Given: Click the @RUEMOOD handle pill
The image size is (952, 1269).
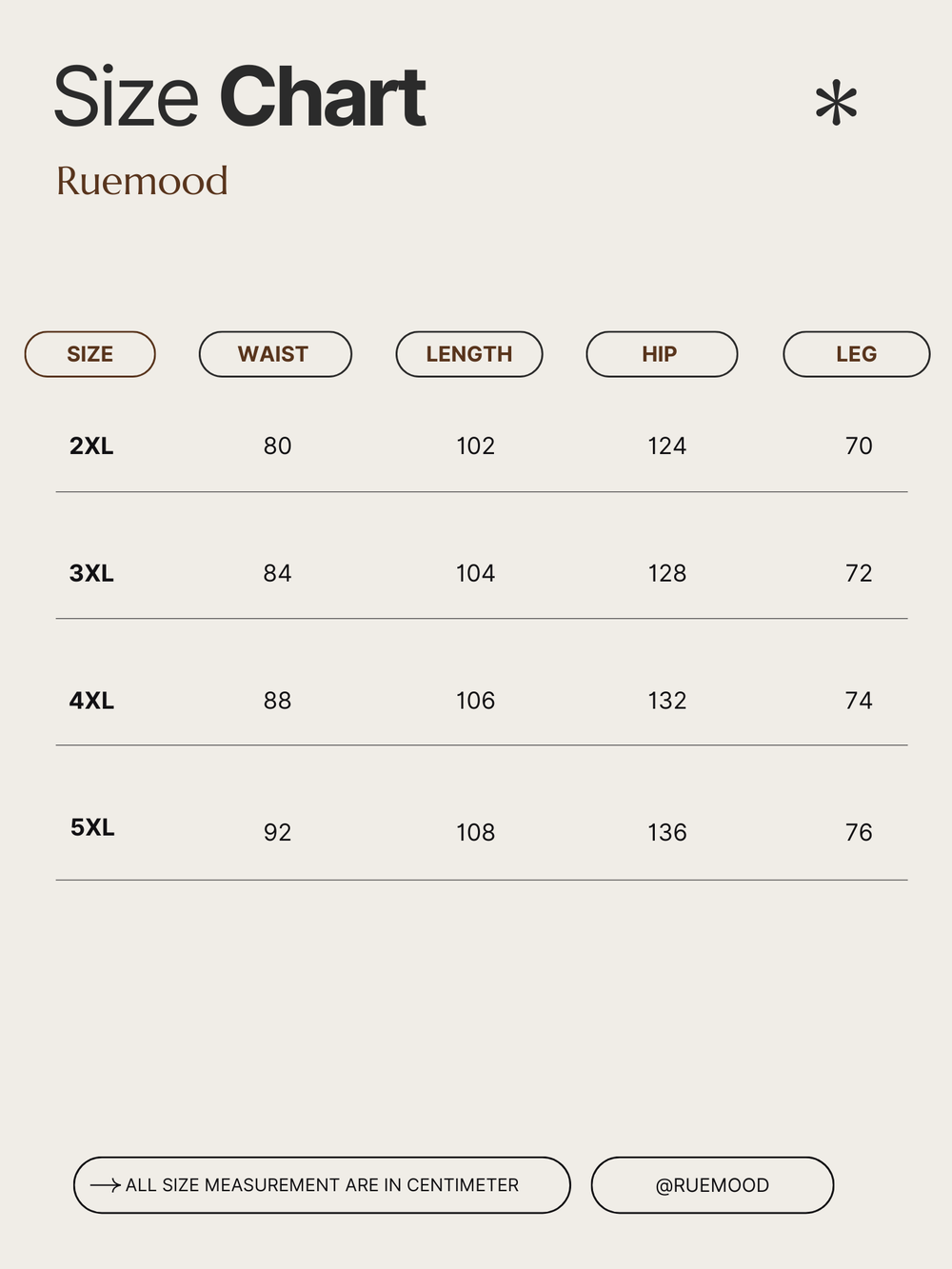Looking at the screenshot, I should pyautogui.click(x=712, y=1185).
